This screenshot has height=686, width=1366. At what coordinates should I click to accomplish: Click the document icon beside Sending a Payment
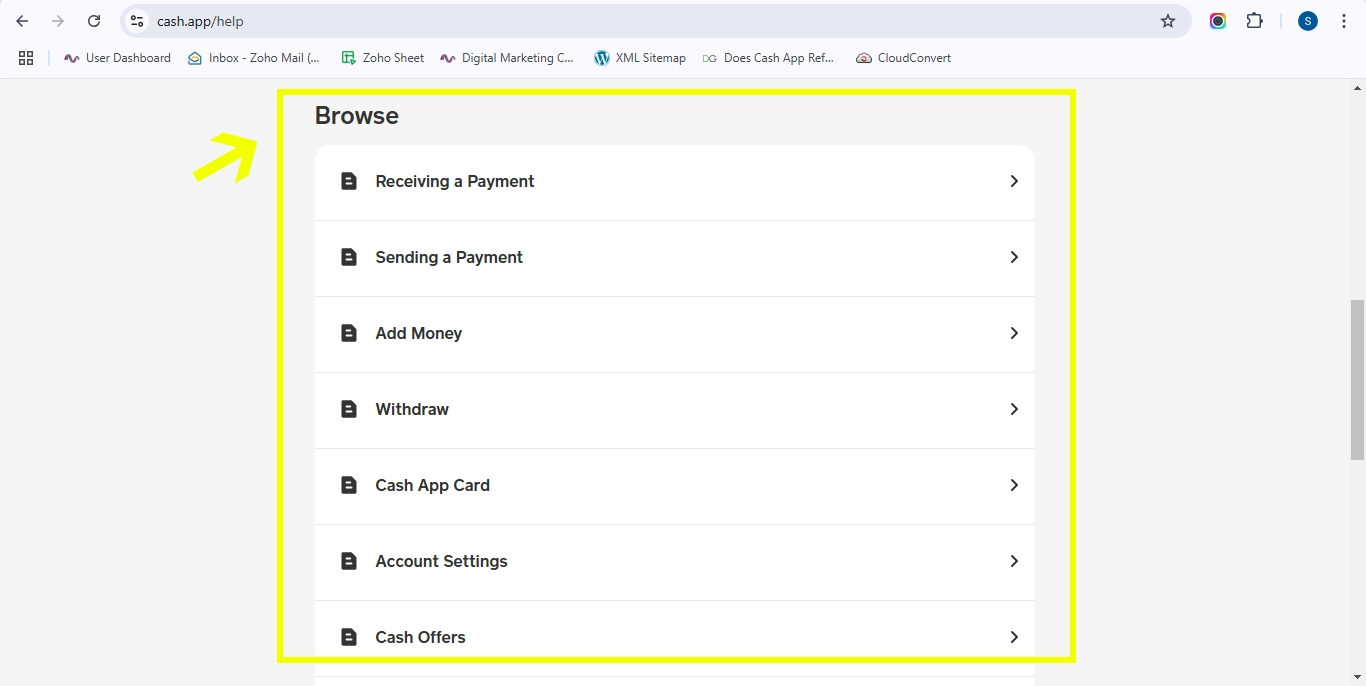click(349, 257)
